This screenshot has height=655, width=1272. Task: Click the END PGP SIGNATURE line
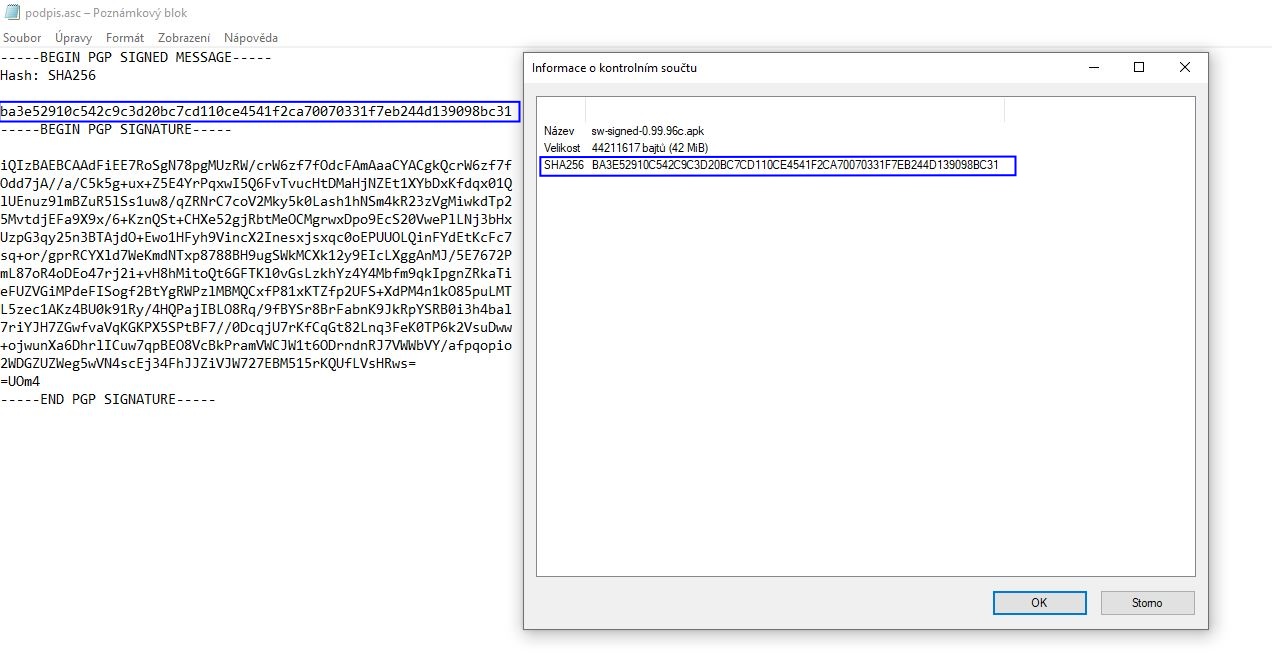(x=108, y=399)
